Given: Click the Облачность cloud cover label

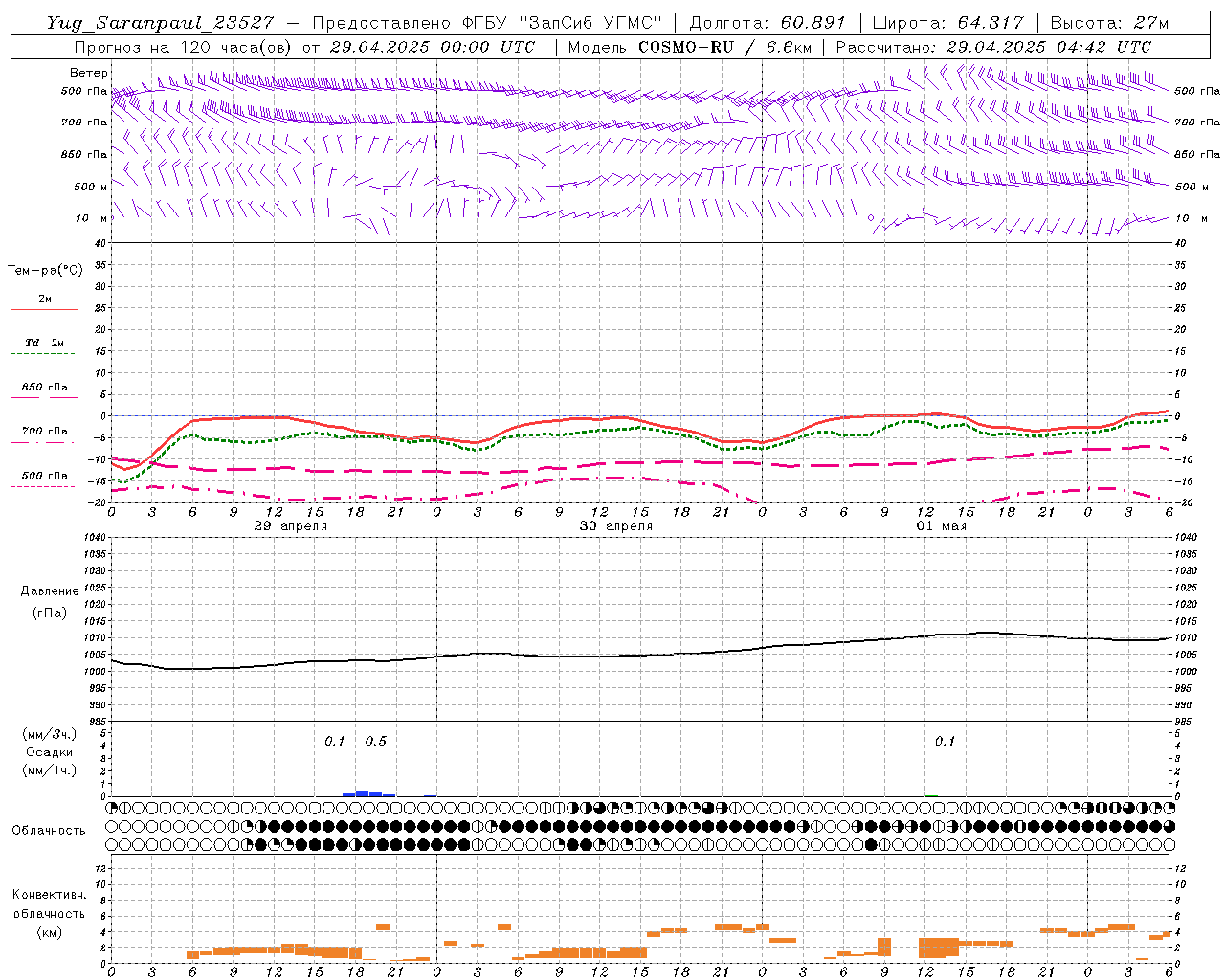Looking at the screenshot, I should tap(49, 830).
